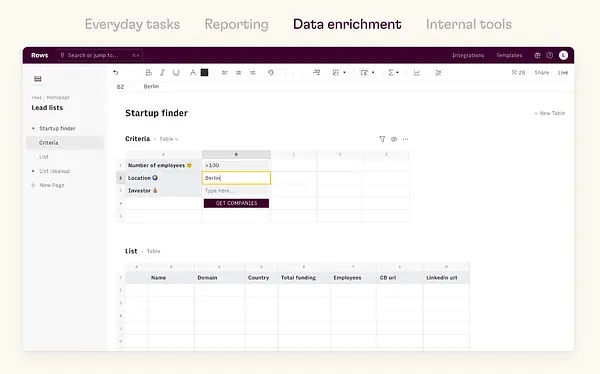Toggle underline formatting in toolbar
The width and height of the screenshot is (600, 374).
click(176, 72)
